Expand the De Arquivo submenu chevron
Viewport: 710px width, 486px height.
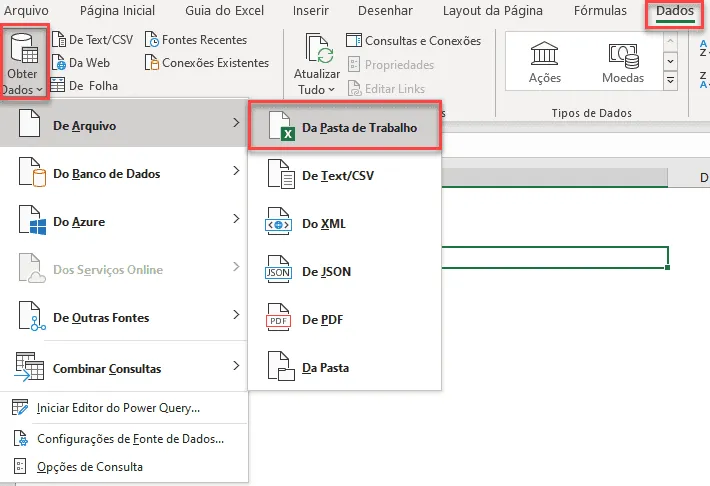pyautogui.click(x=236, y=123)
